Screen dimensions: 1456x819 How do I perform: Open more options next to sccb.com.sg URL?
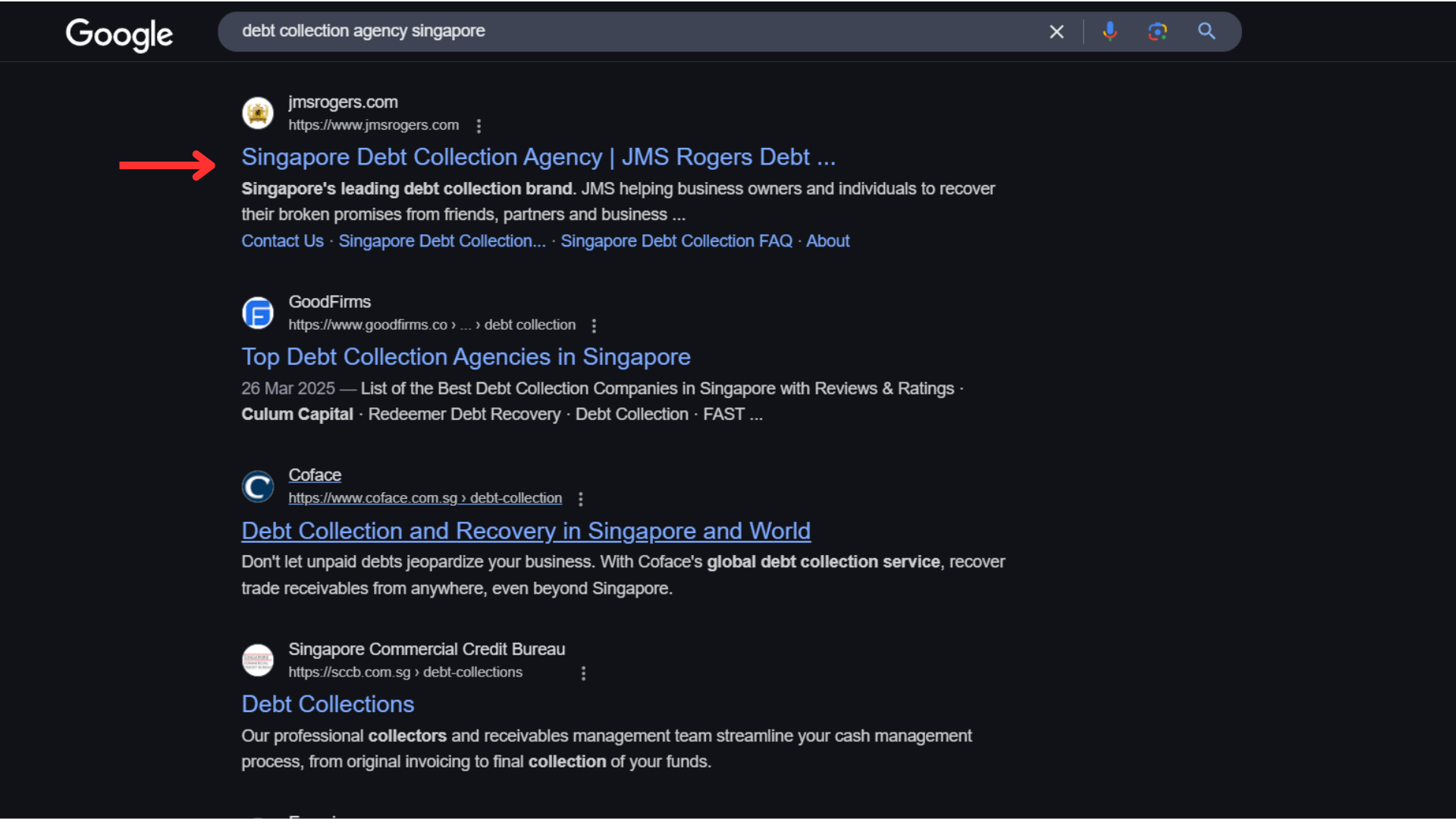tap(583, 673)
